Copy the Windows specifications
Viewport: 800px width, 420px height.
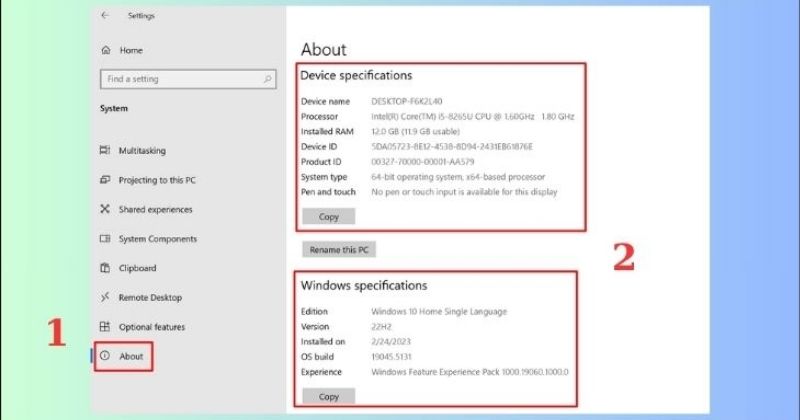[329, 396]
